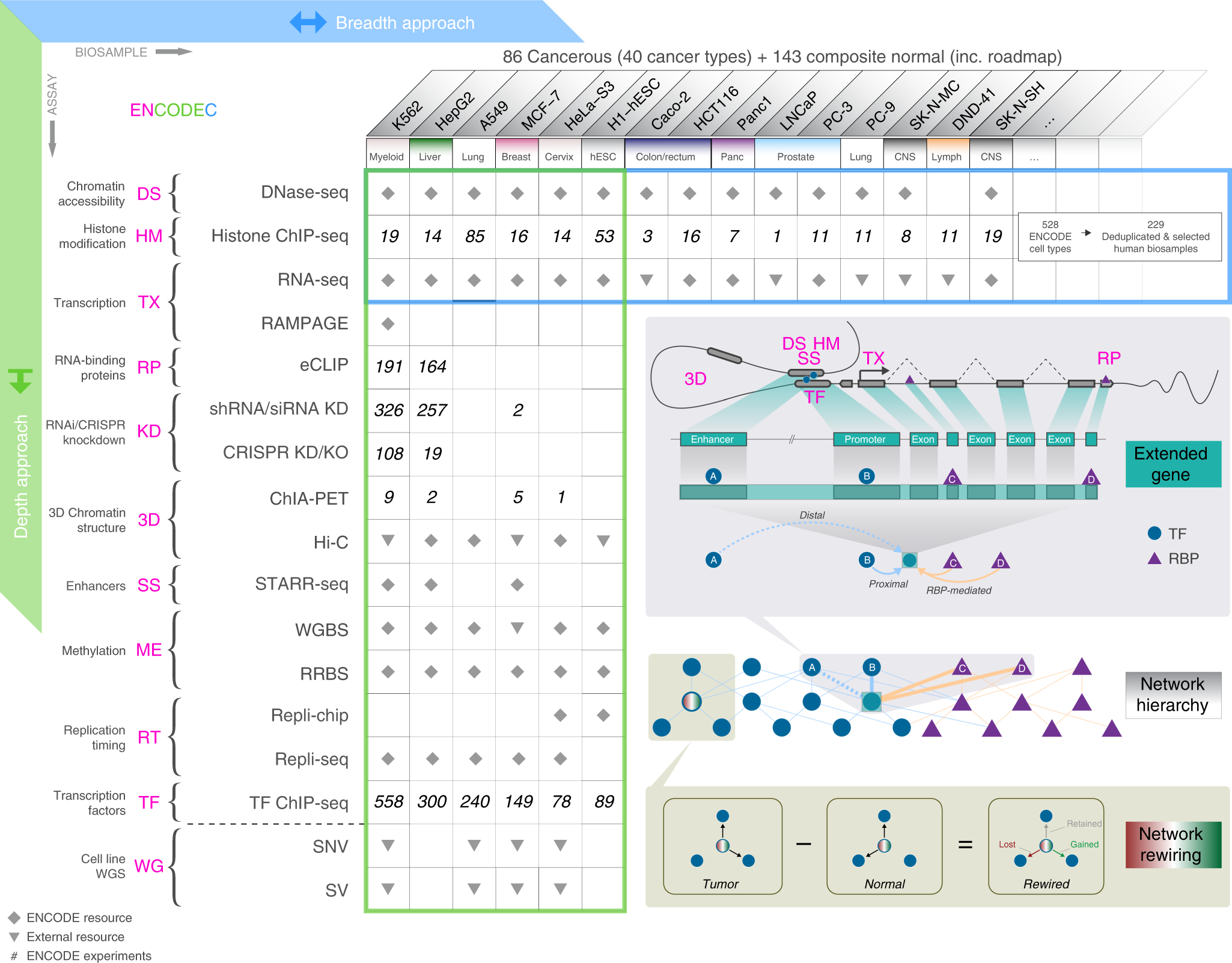Viewport: 1232px width, 963px height.
Task: Click the ENCODE resource diamond legend icon
Action: (14, 917)
